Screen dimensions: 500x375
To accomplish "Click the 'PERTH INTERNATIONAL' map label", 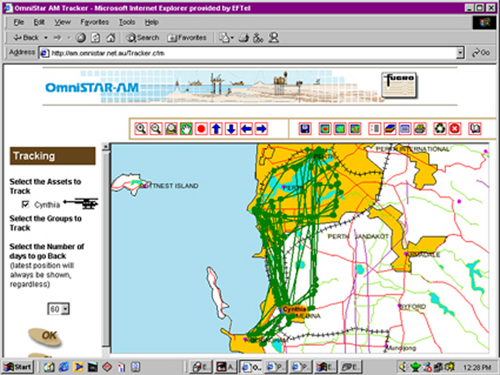I will (412, 149).
